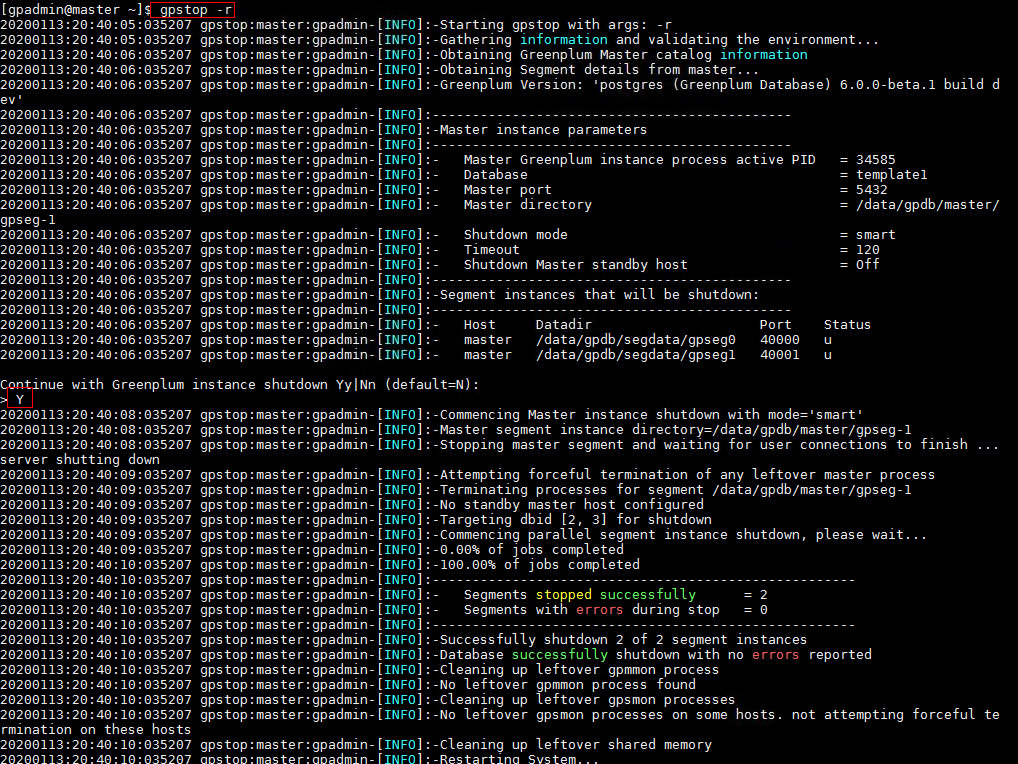
Task: Click the 'Y' confirmation input
Action: pos(19,400)
